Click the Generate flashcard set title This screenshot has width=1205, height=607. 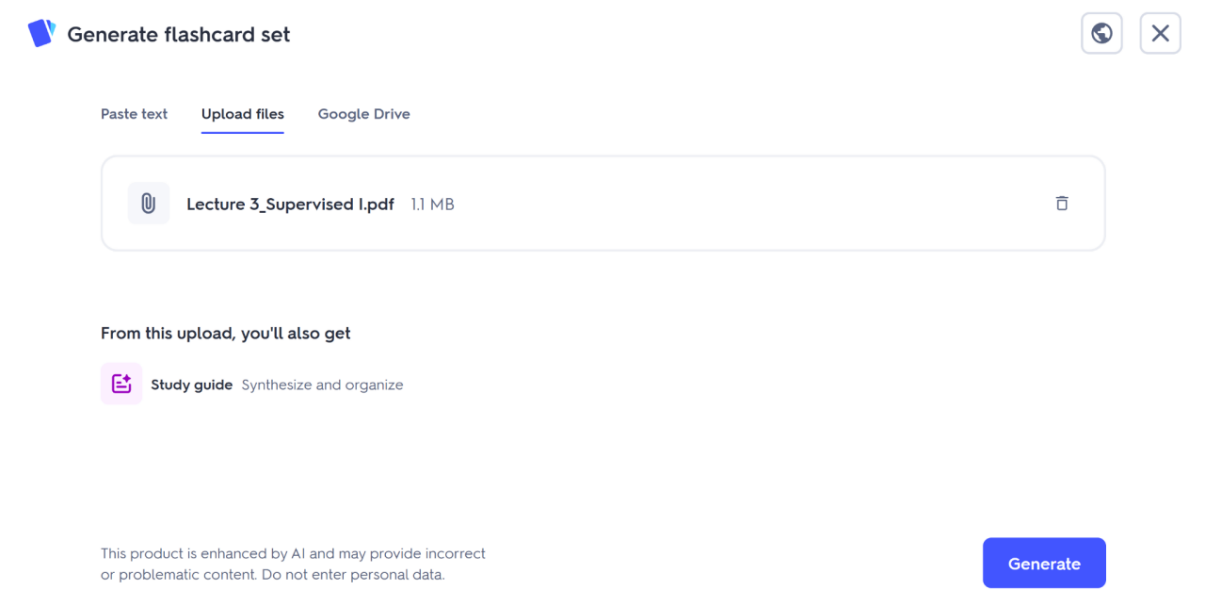[x=178, y=34]
